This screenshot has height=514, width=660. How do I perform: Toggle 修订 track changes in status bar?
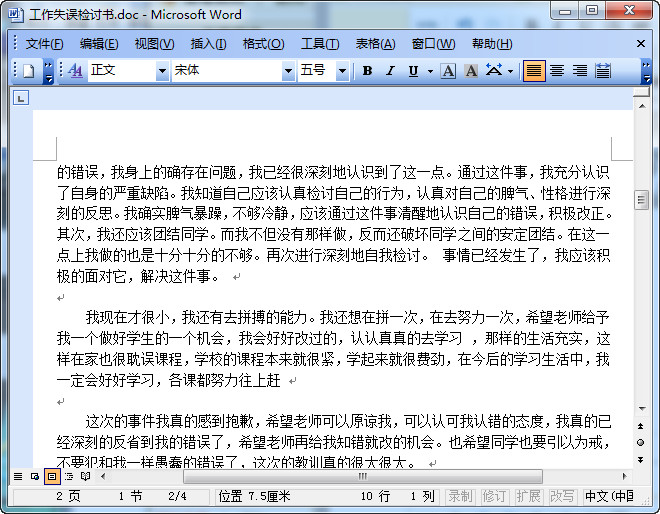(x=494, y=496)
